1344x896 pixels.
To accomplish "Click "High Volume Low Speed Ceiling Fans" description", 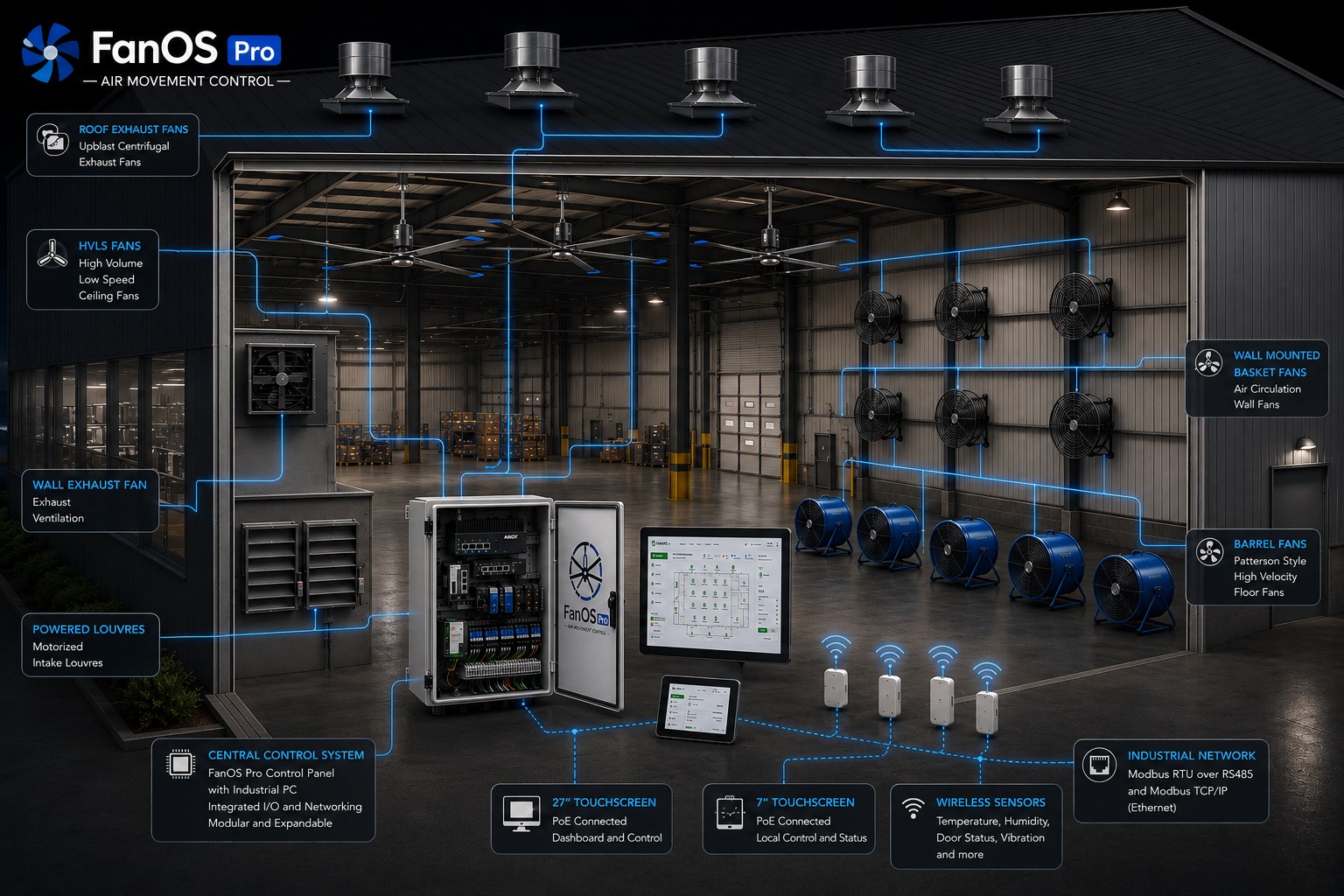I will tap(110, 279).
